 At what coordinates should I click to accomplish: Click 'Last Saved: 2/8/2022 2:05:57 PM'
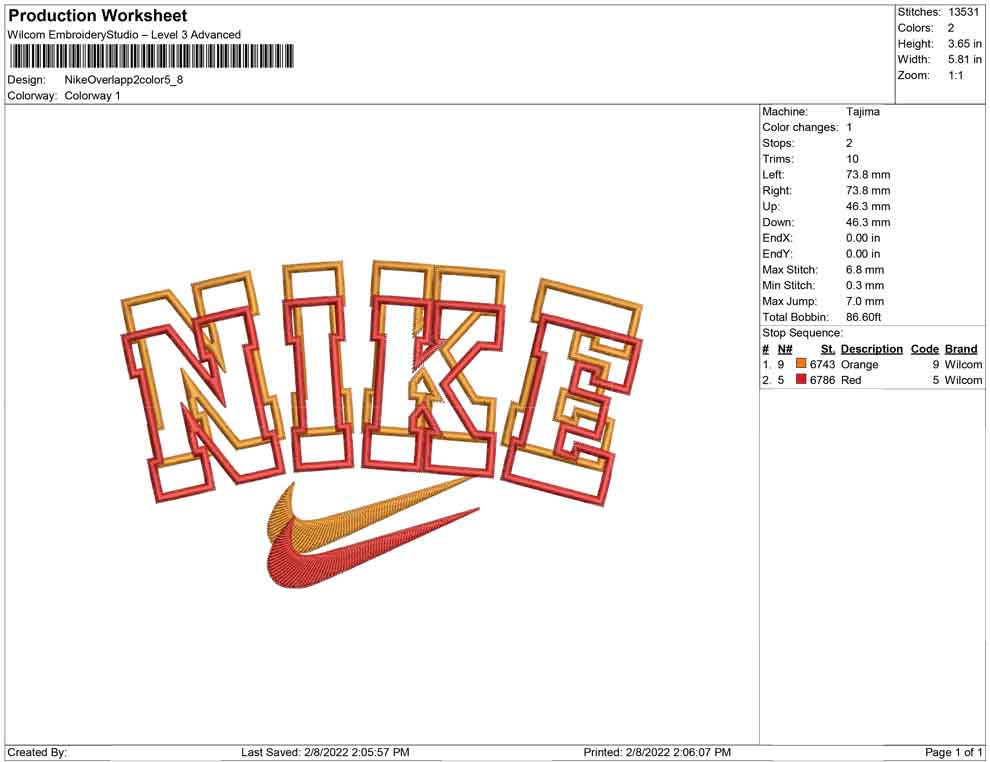pyautogui.click(x=325, y=752)
